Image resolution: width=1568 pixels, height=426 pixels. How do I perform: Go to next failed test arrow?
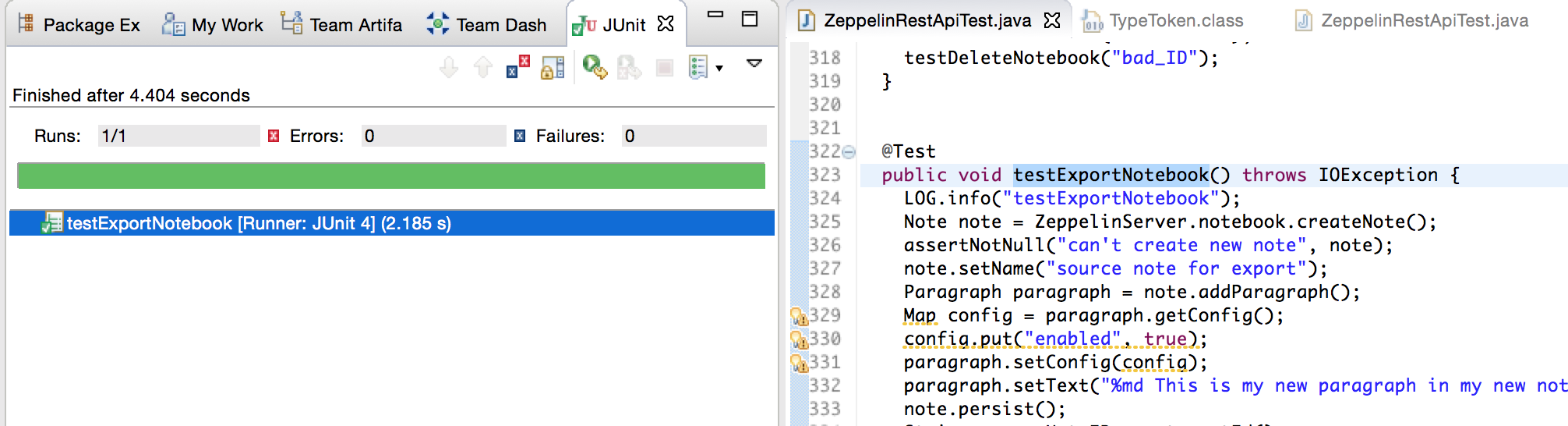pos(449,68)
